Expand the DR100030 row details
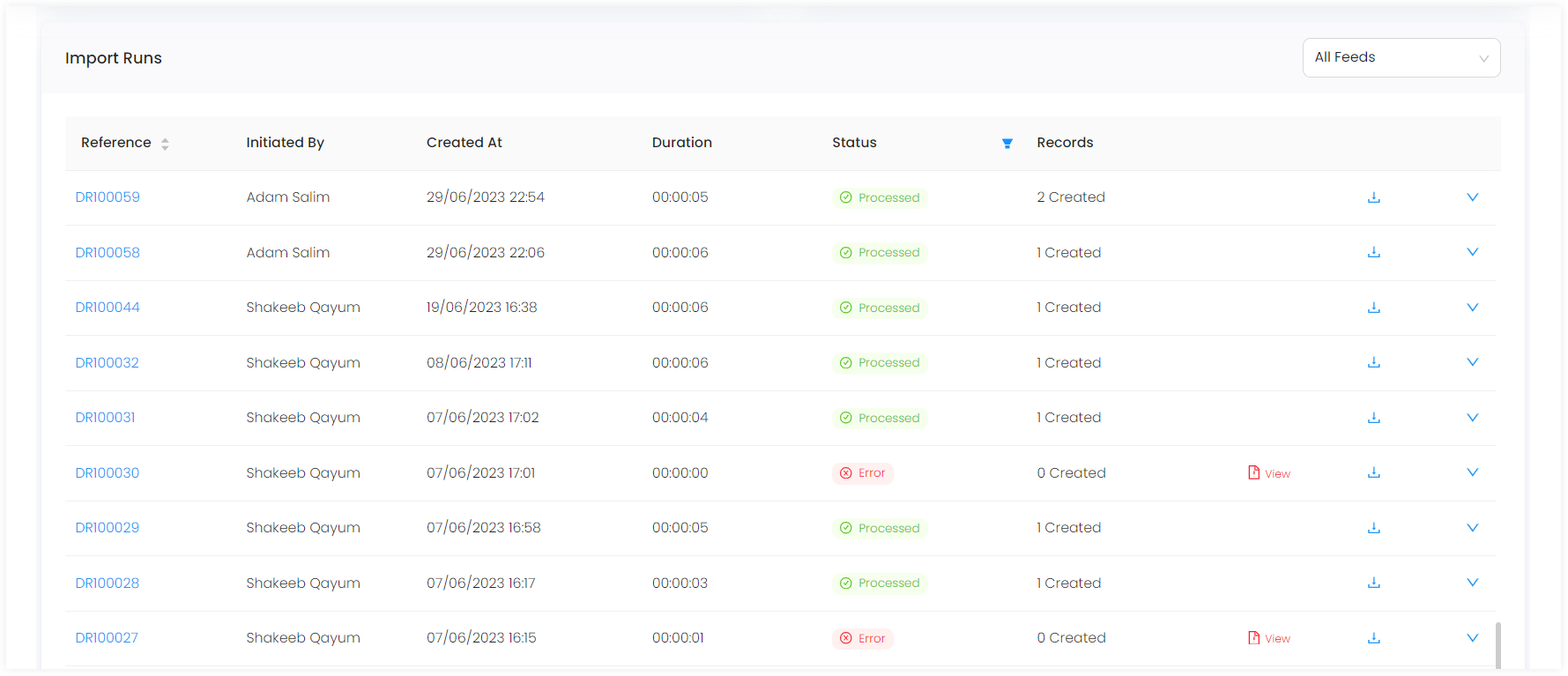 (x=1472, y=472)
